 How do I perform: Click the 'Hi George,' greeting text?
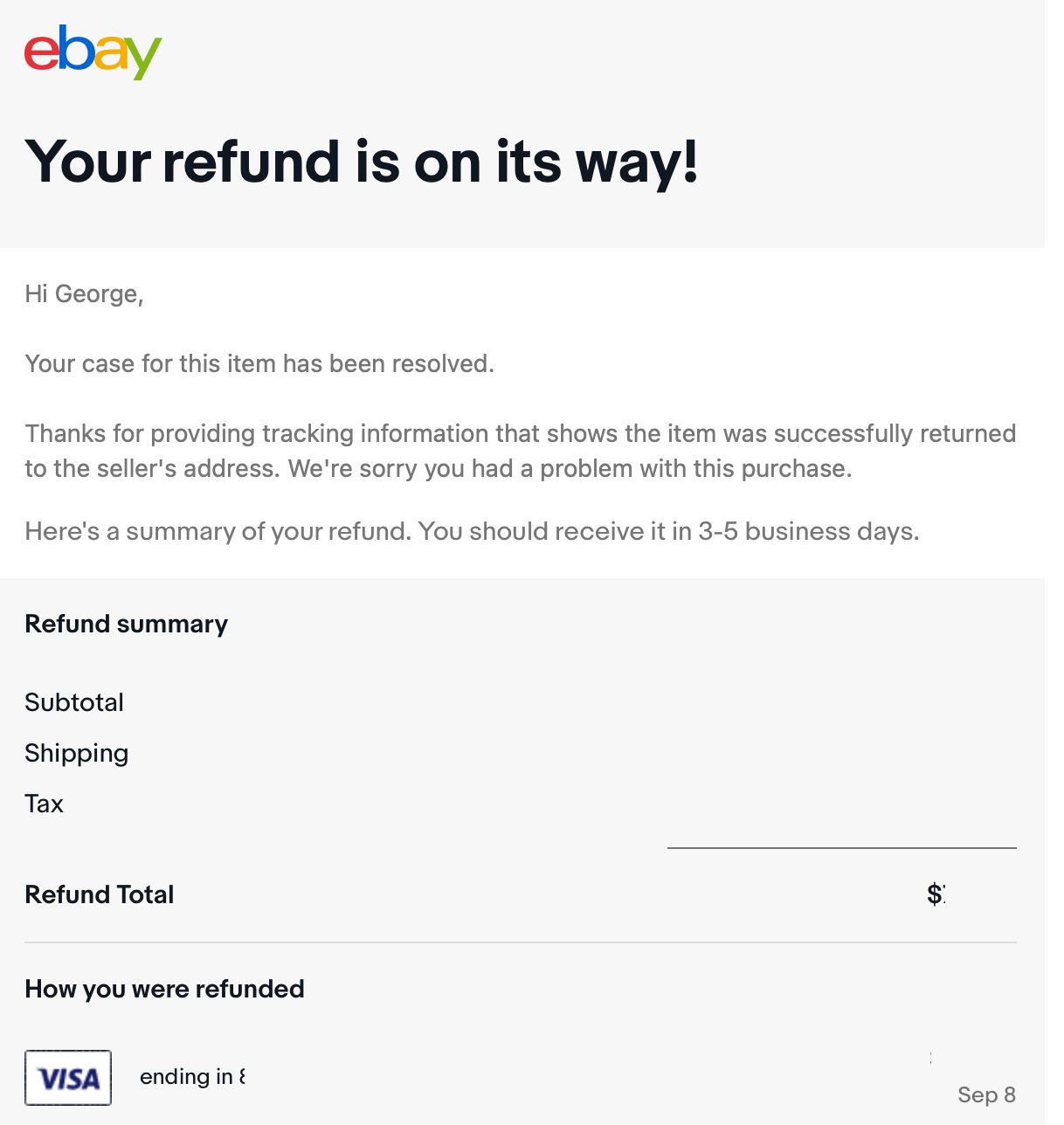point(84,294)
